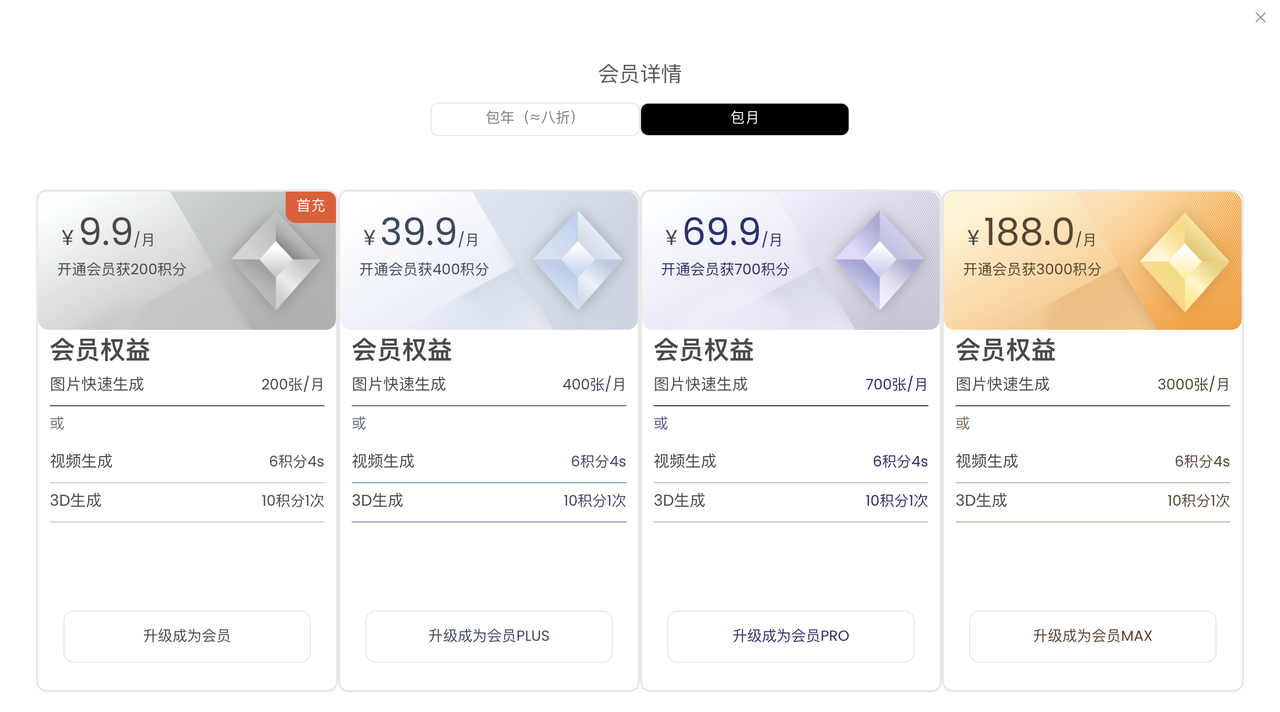Click 图片快速生成 in the ¥188.0 card
This screenshot has height=712, width=1280.
(x=1003, y=384)
